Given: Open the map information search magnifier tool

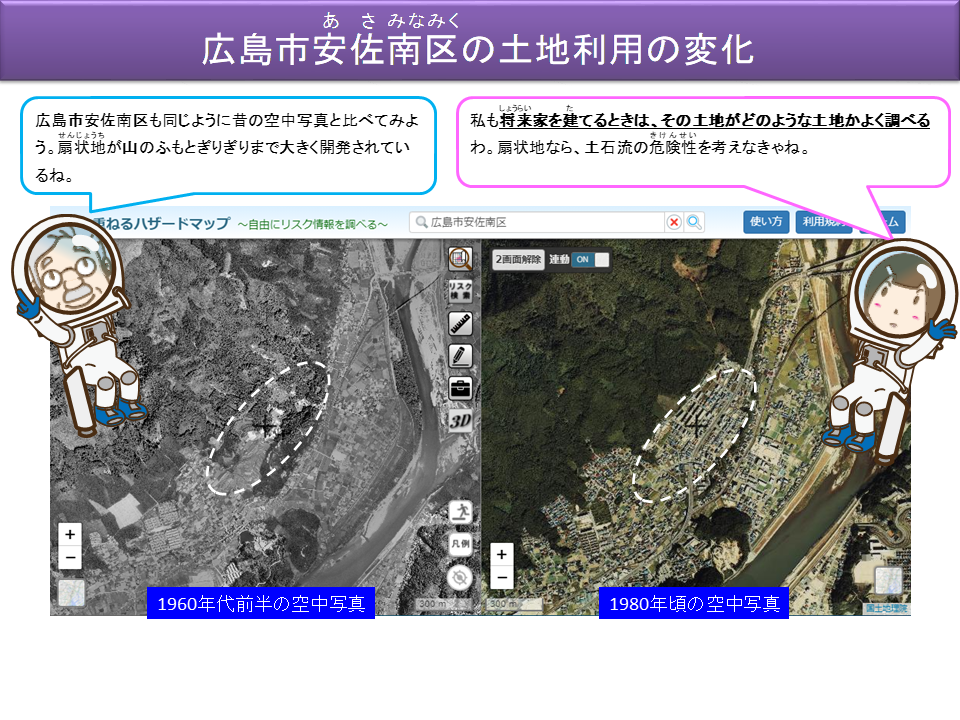Looking at the screenshot, I should [460, 258].
